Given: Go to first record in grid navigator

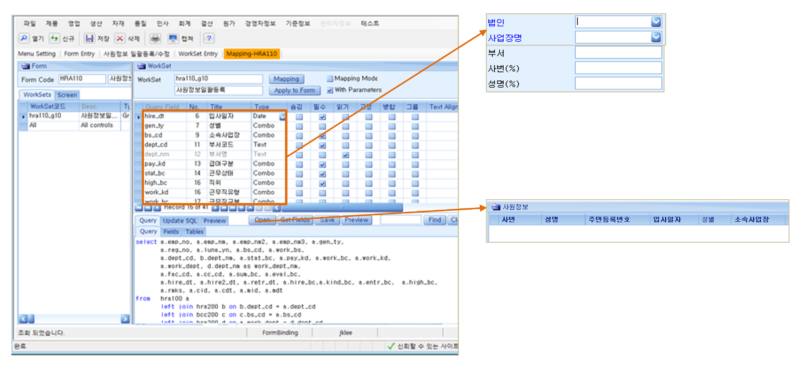Looking at the screenshot, I should pos(138,208).
